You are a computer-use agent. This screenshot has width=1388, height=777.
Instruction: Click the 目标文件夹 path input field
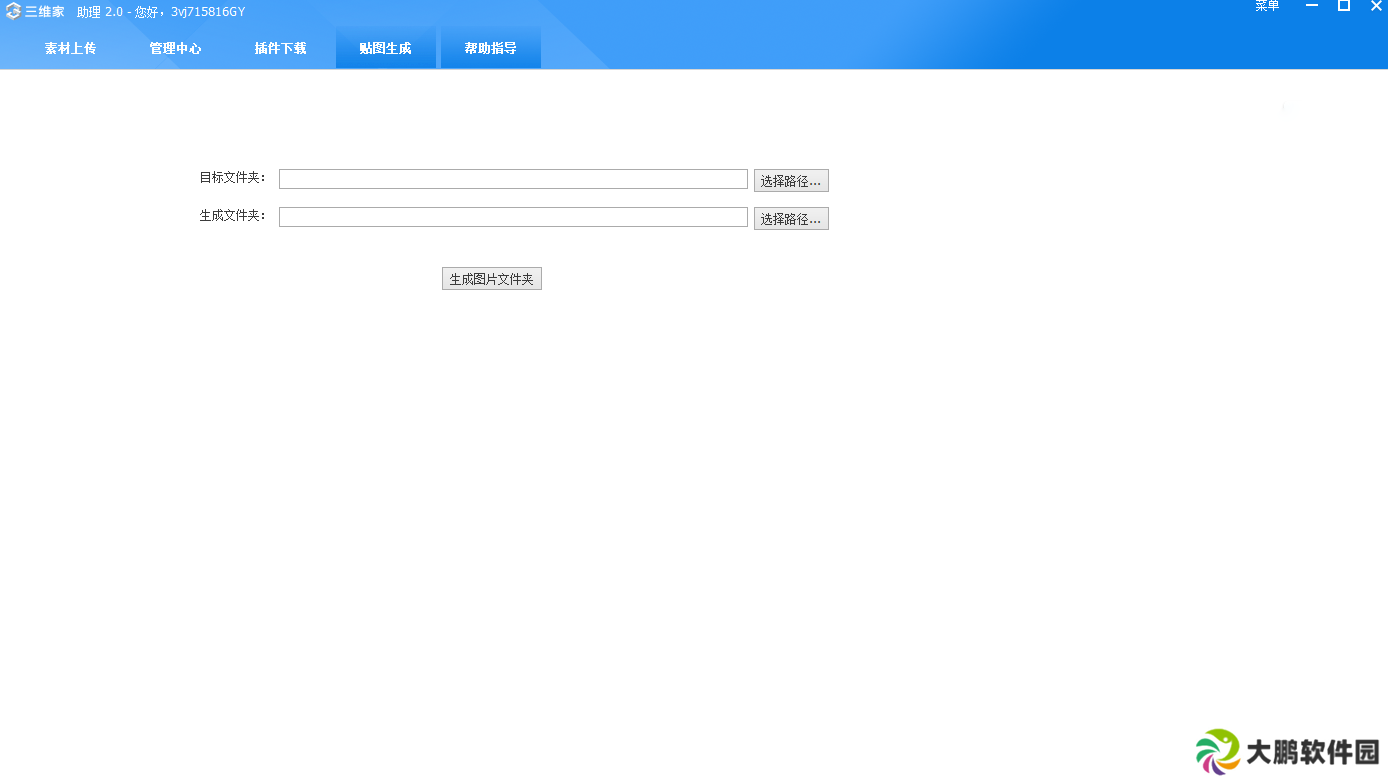(513, 179)
